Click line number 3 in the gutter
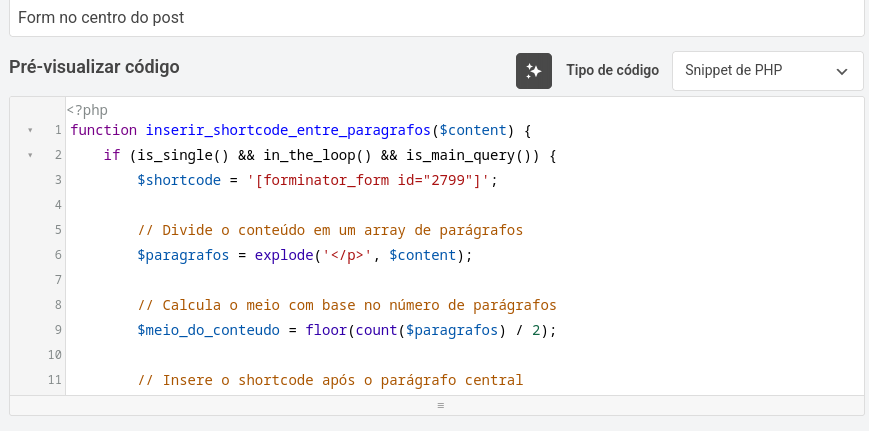The width and height of the screenshot is (869, 431). 58,180
